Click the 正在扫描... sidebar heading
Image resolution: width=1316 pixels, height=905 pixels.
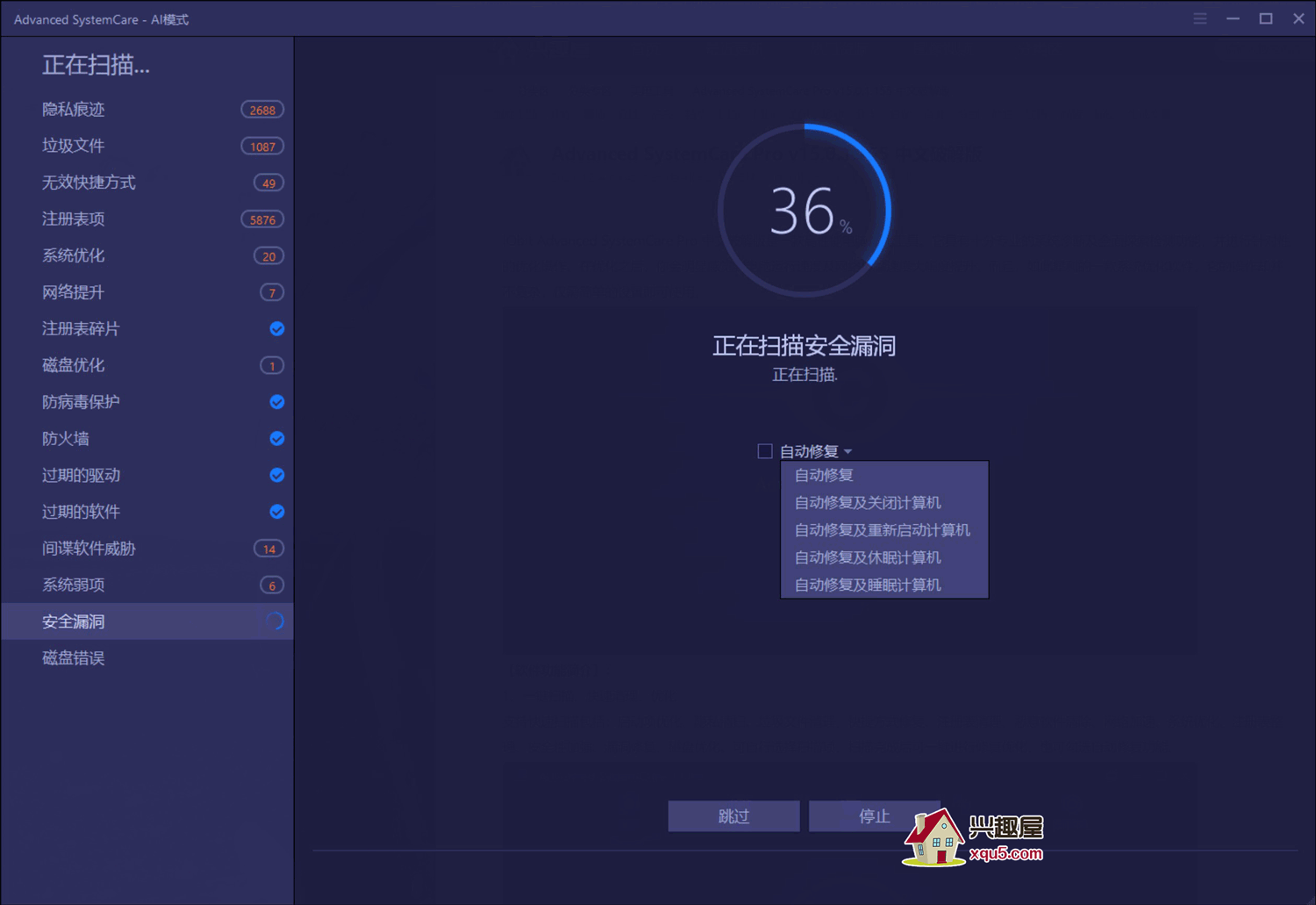97,65
